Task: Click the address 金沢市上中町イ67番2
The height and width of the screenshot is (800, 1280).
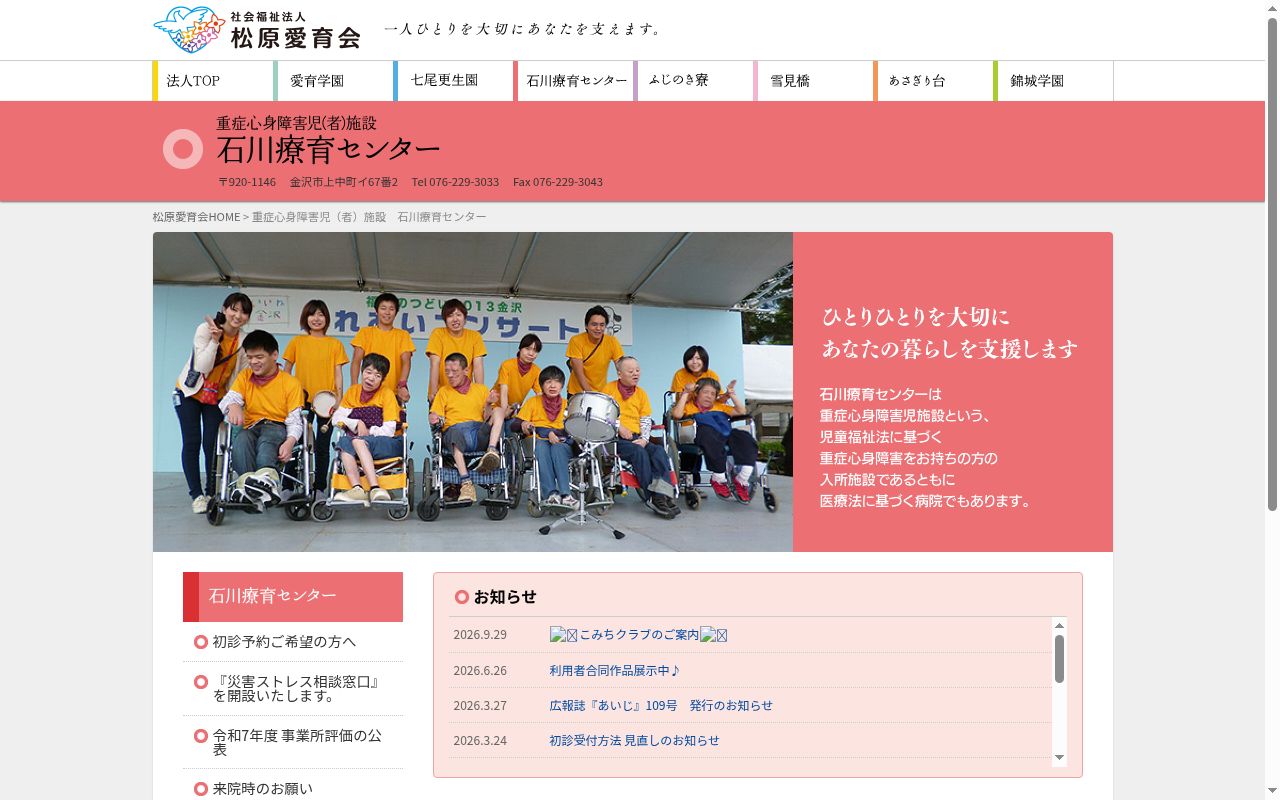Action: (x=344, y=182)
